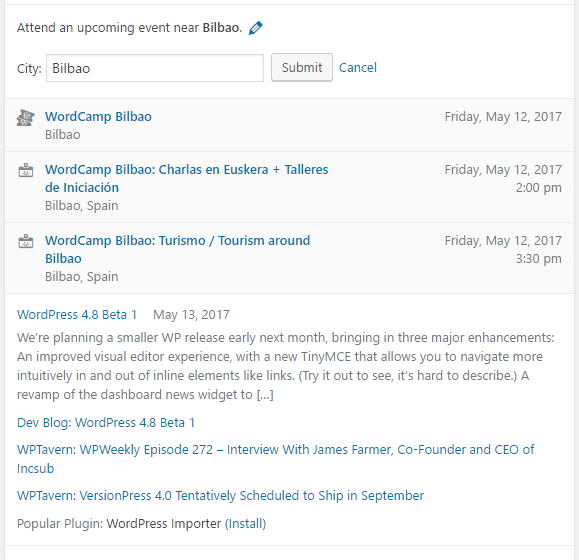
Task: Click the pencil edit location icon
Action: (256, 28)
